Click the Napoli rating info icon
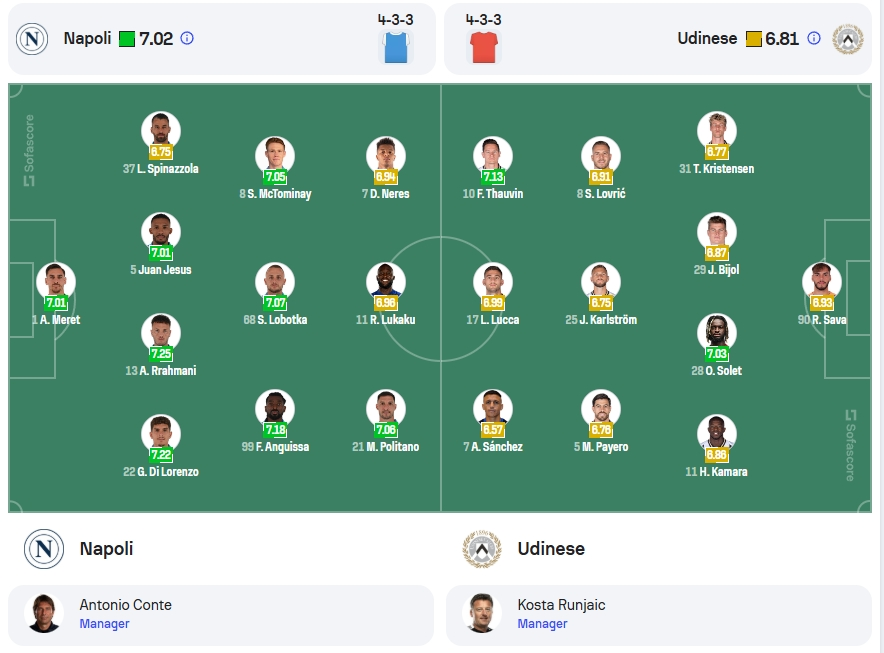The height and width of the screenshot is (653, 884). 187,38
